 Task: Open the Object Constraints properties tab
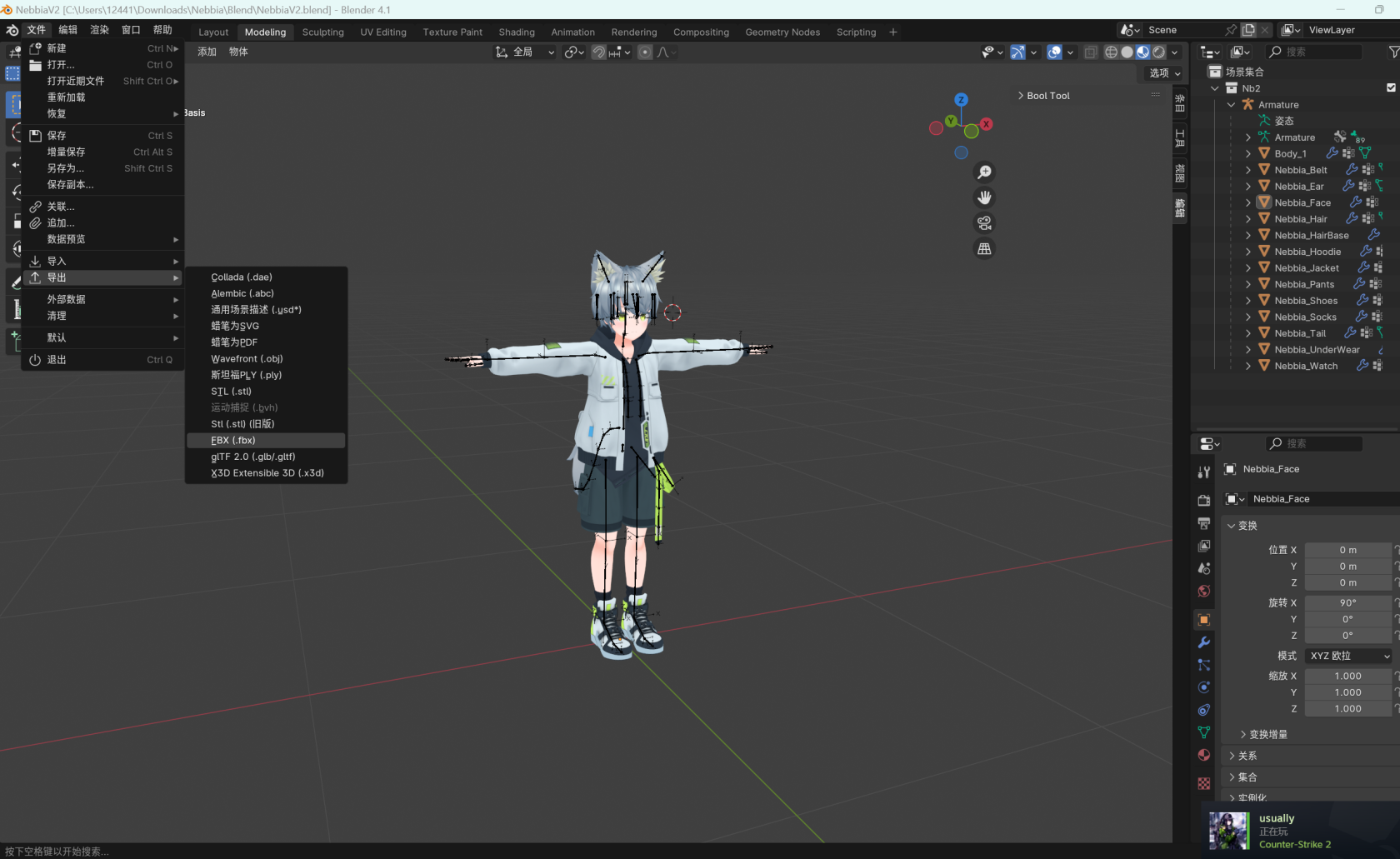click(x=1204, y=710)
